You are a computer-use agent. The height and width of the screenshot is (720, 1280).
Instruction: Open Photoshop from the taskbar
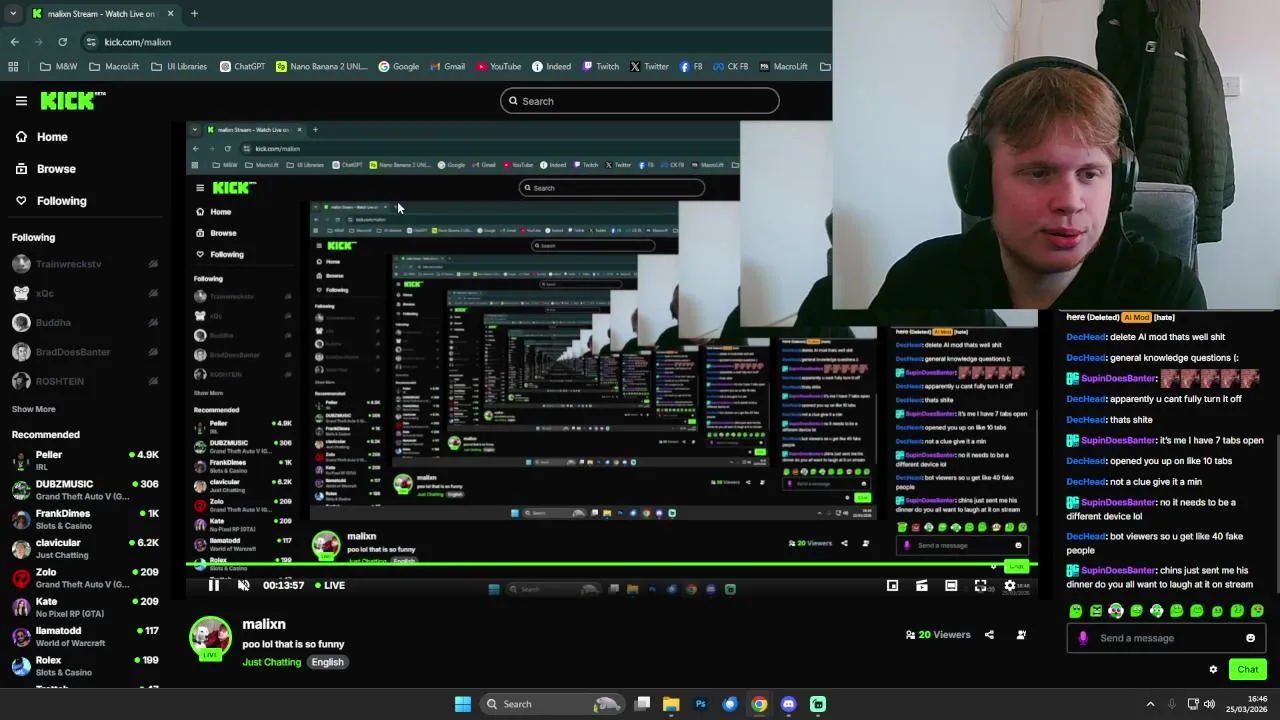click(700, 704)
